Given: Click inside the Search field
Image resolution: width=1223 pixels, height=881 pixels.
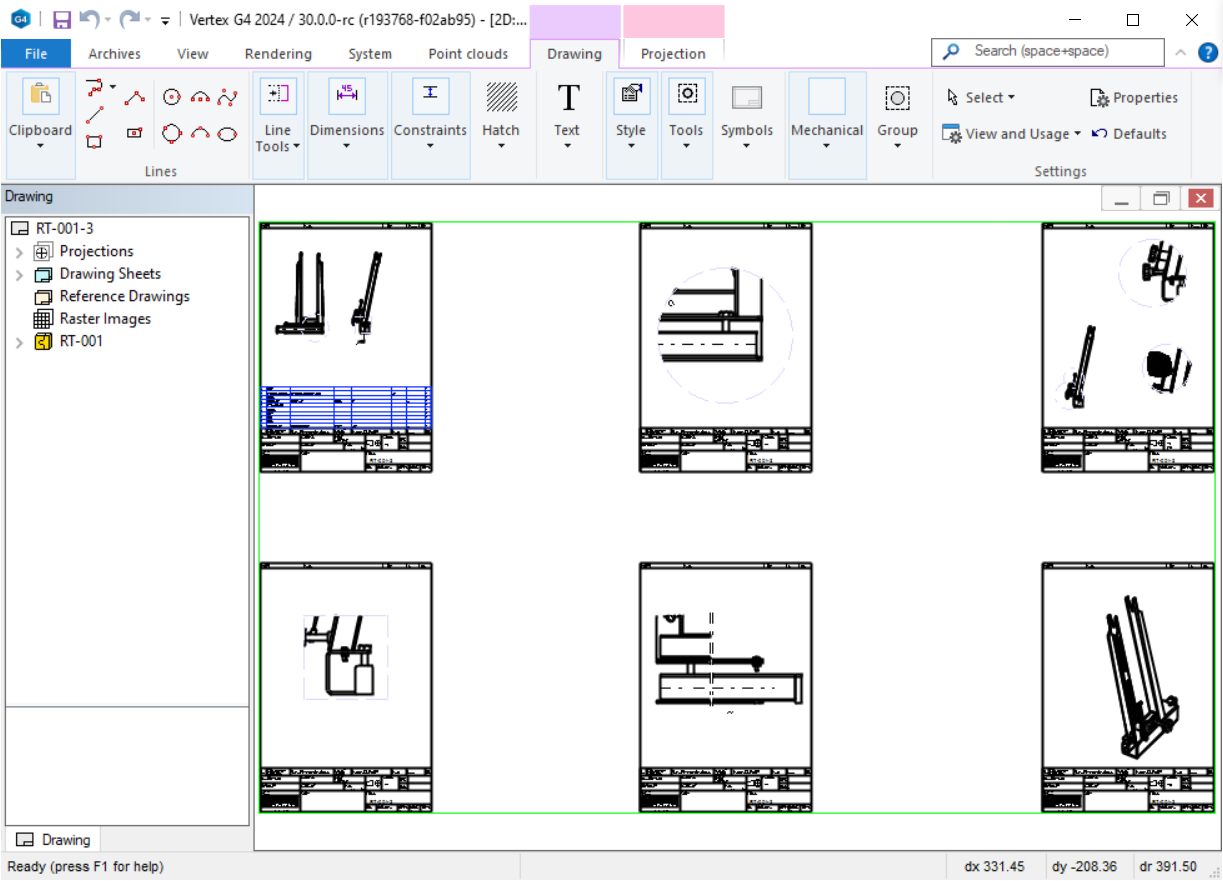Looking at the screenshot, I should [1047, 51].
